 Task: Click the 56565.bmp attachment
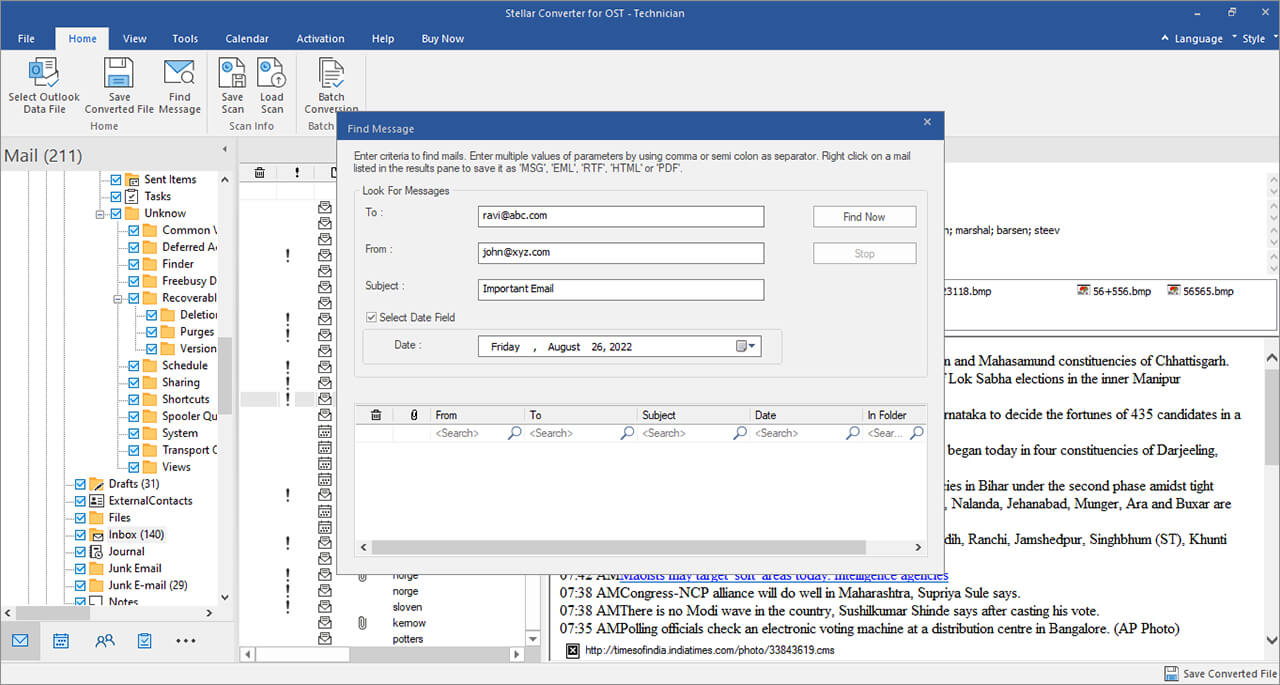pos(1200,291)
